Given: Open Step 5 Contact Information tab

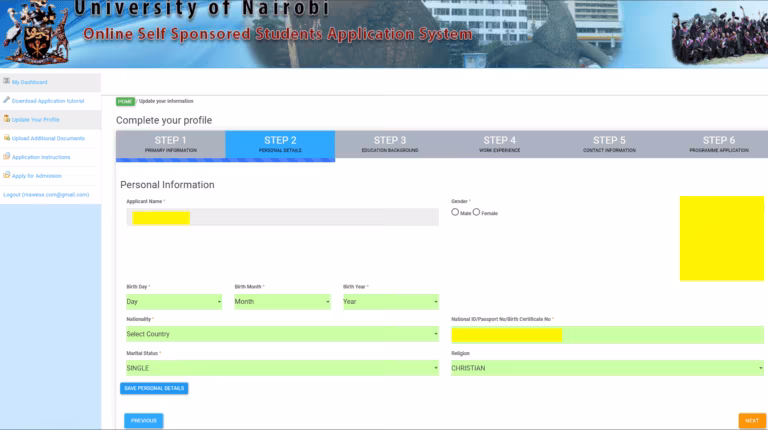Looking at the screenshot, I should 609,144.
